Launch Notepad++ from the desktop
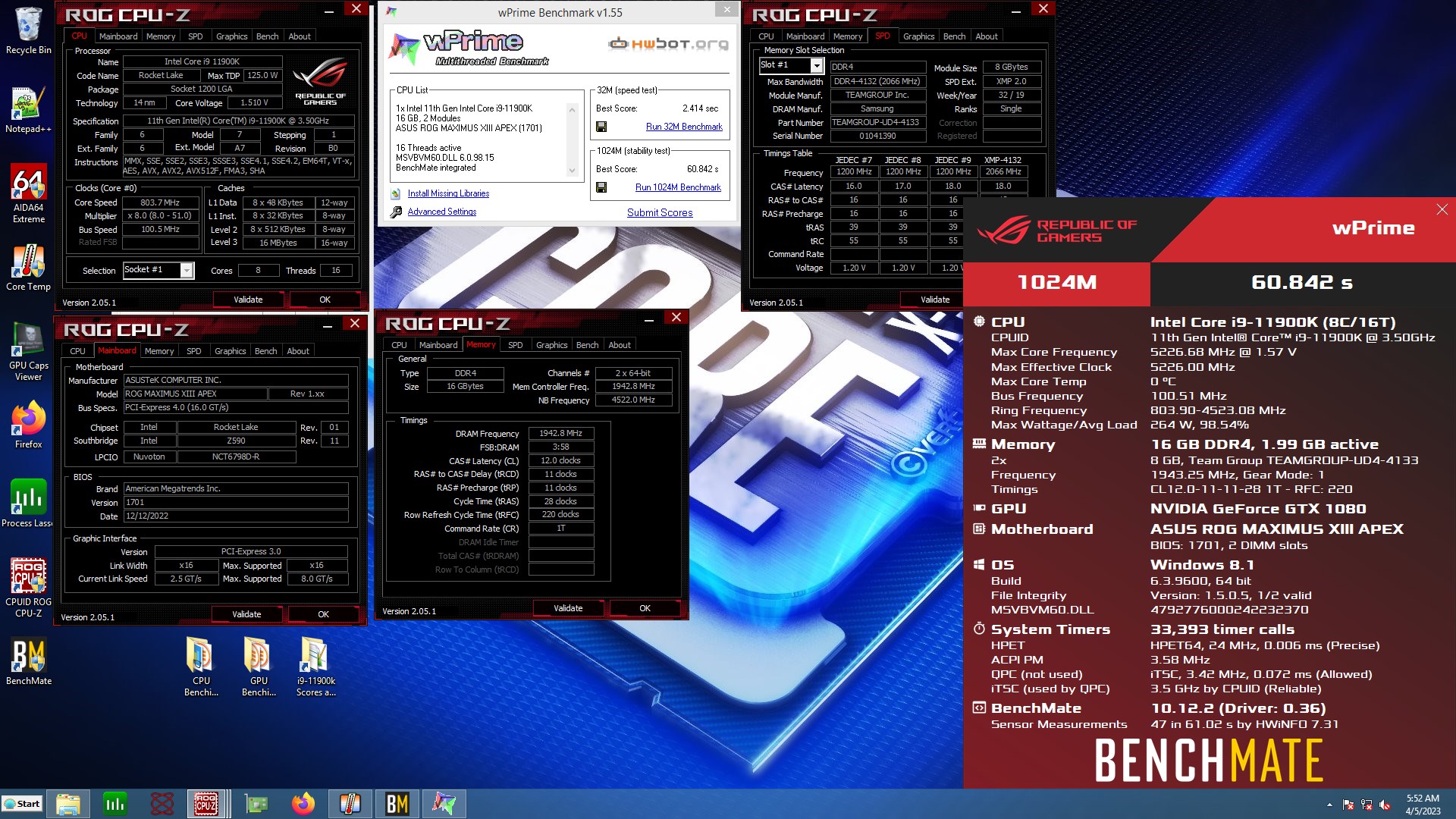The width and height of the screenshot is (1456, 819). 28,110
